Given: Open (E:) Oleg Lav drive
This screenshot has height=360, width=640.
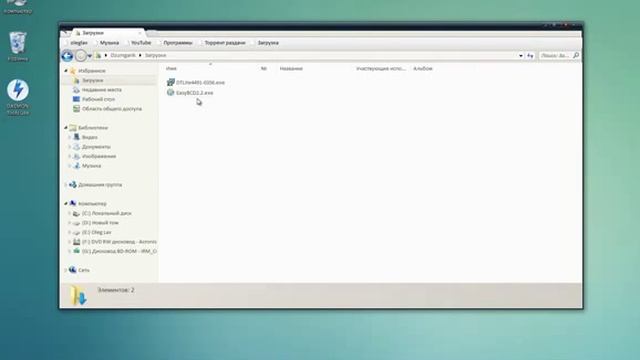Looking at the screenshot, I should (x=97, y=232).
